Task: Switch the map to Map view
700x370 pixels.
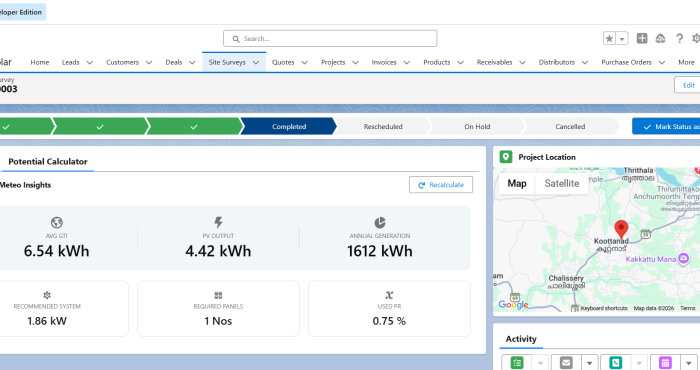Action: 517,183
